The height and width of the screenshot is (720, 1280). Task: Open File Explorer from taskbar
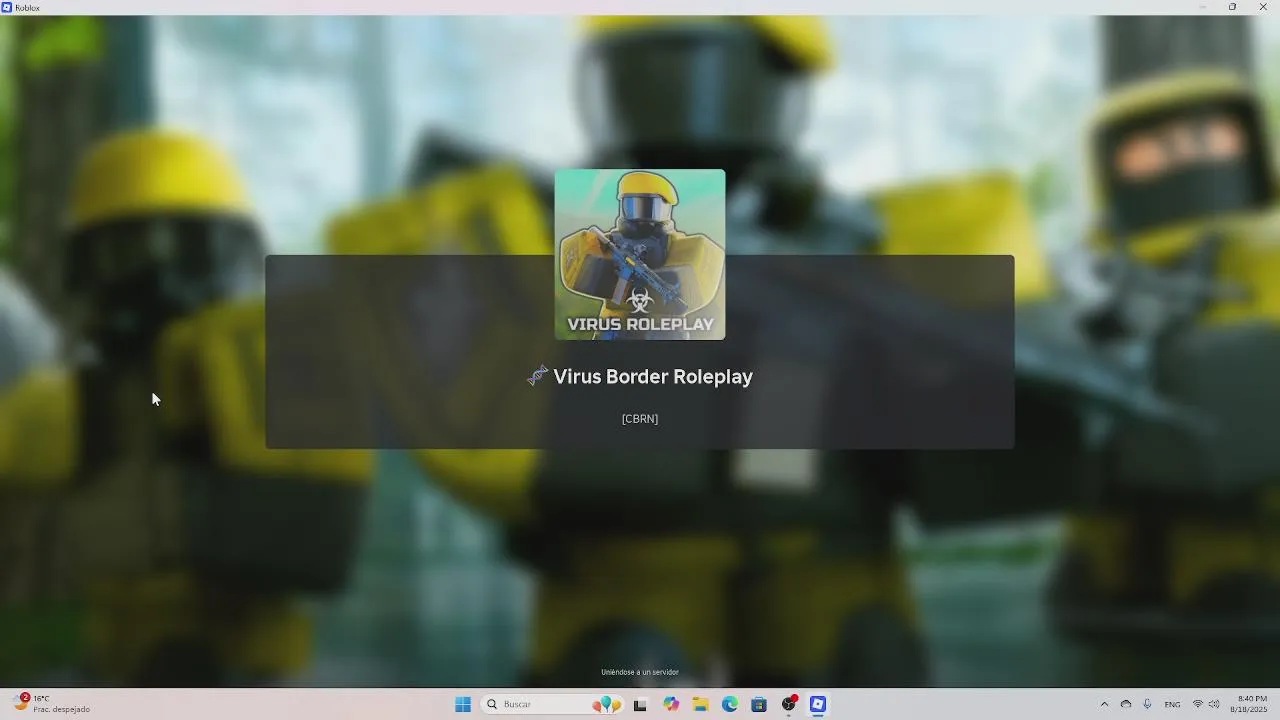click(701, 704)
